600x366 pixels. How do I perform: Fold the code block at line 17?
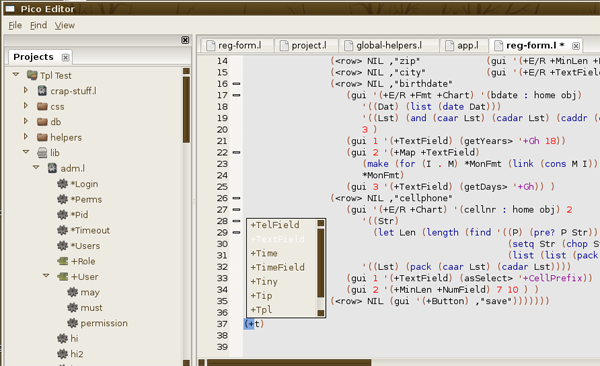point(236,95)
